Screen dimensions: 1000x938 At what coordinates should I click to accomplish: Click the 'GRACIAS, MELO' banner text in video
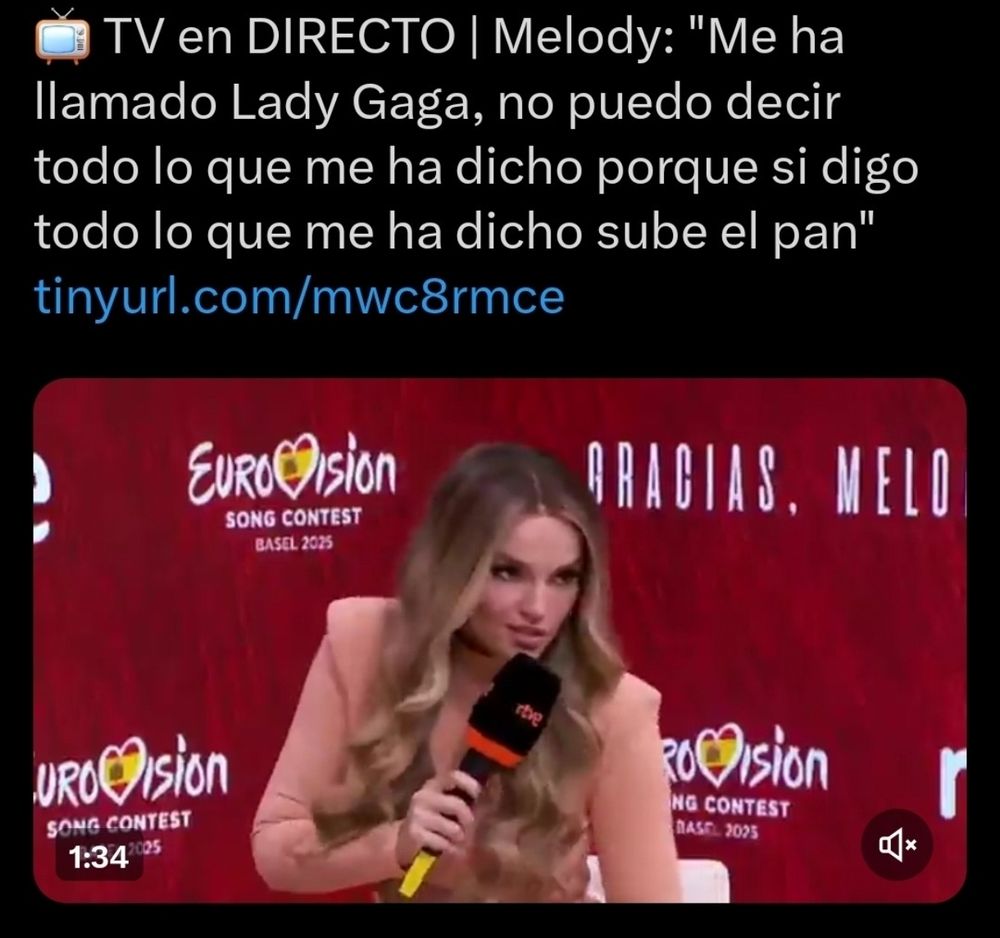776,481
